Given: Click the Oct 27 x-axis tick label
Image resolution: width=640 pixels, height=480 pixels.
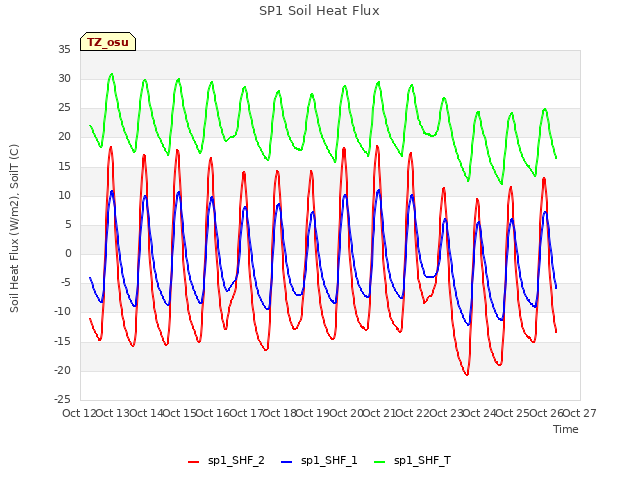Looking at the screenshot, I should (x=579, y=413).
